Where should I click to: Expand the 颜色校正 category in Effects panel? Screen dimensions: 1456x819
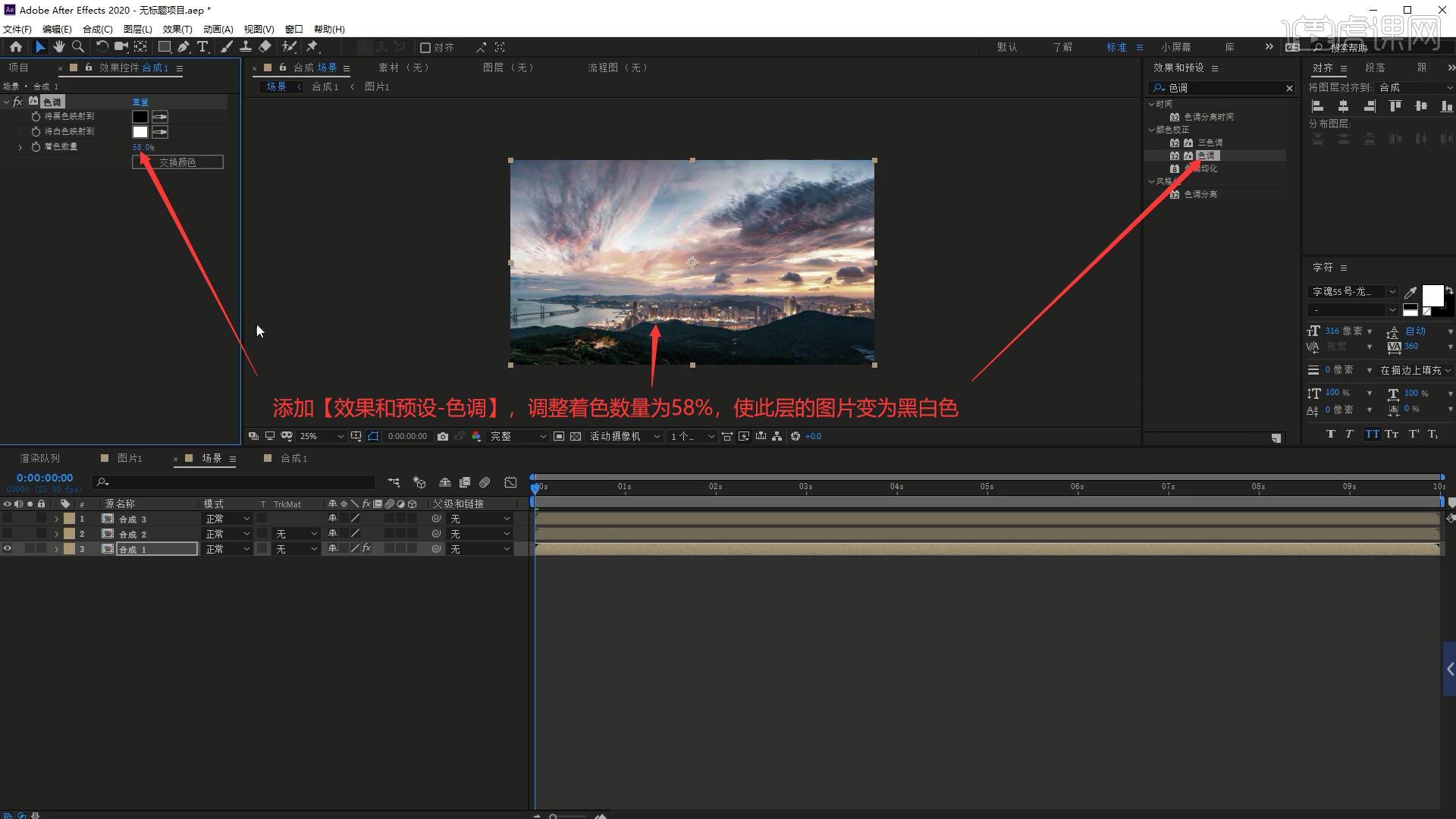pos(1152,130)
